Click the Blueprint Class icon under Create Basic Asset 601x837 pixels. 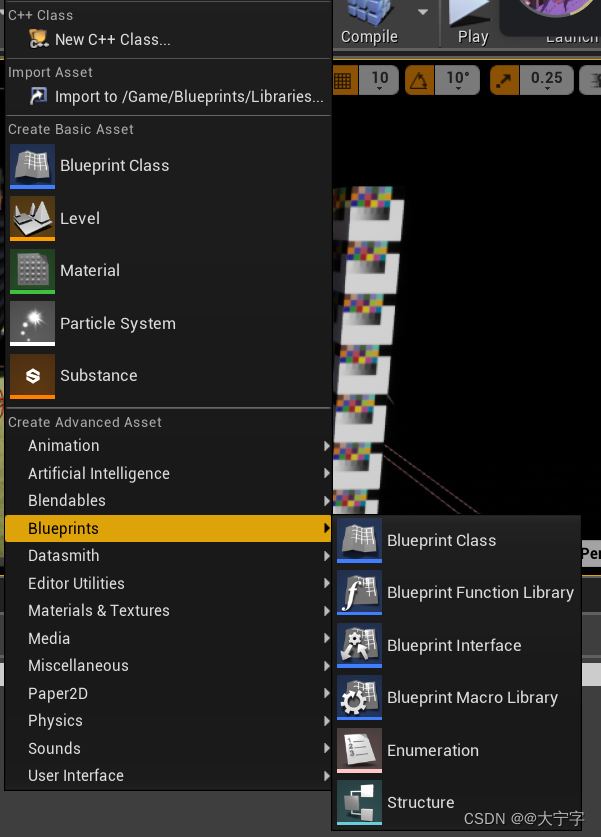coord(33,166)
